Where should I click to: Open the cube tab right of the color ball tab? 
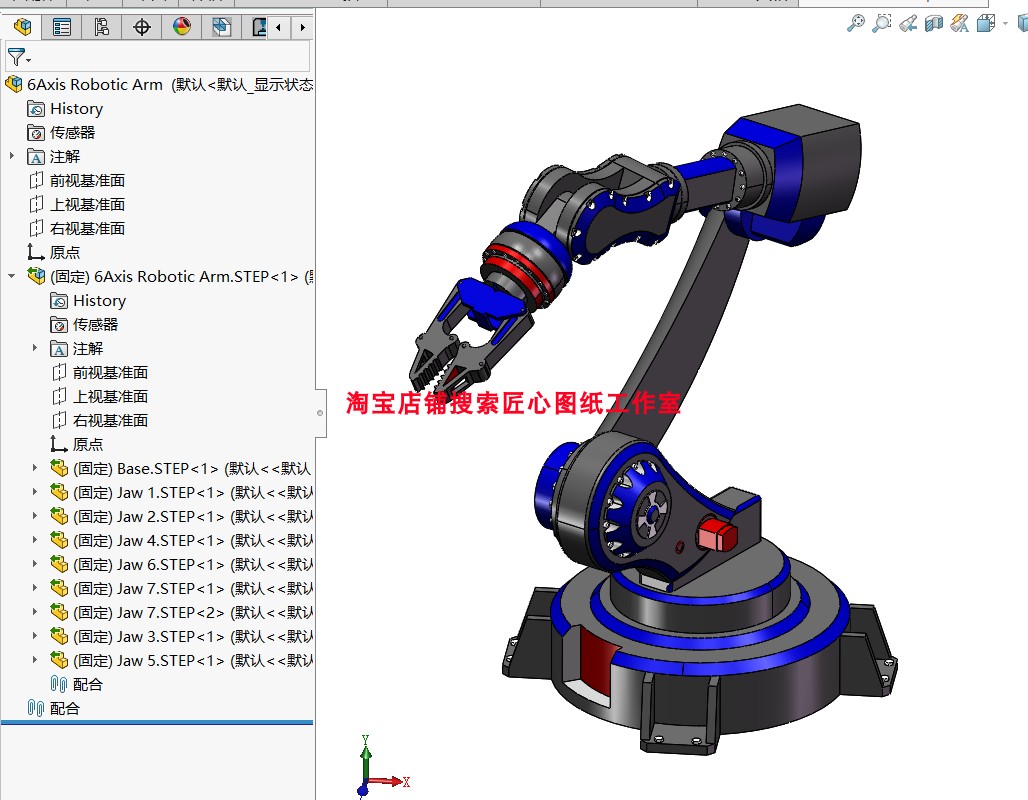point(222,28)
